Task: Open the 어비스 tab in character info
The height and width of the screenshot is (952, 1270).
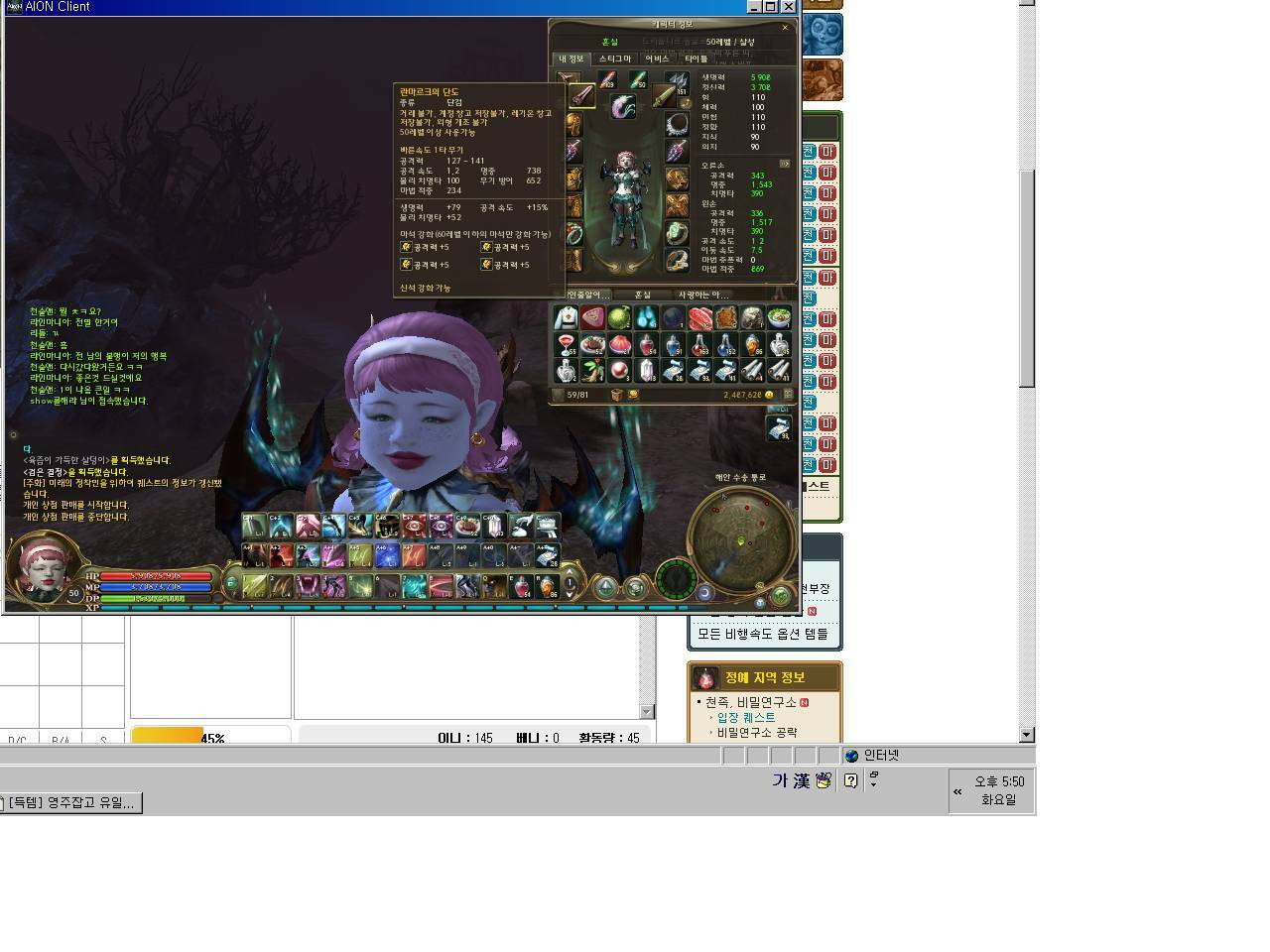Action: pos(657,59)
